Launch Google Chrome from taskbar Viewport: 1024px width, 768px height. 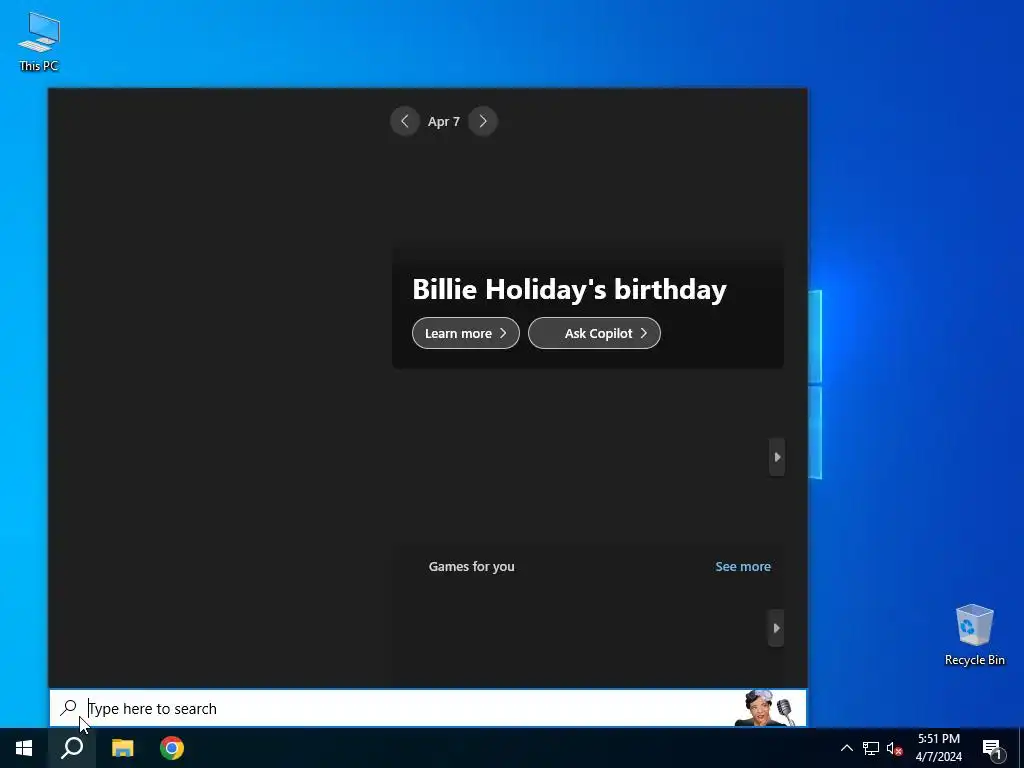click(172, 748)
